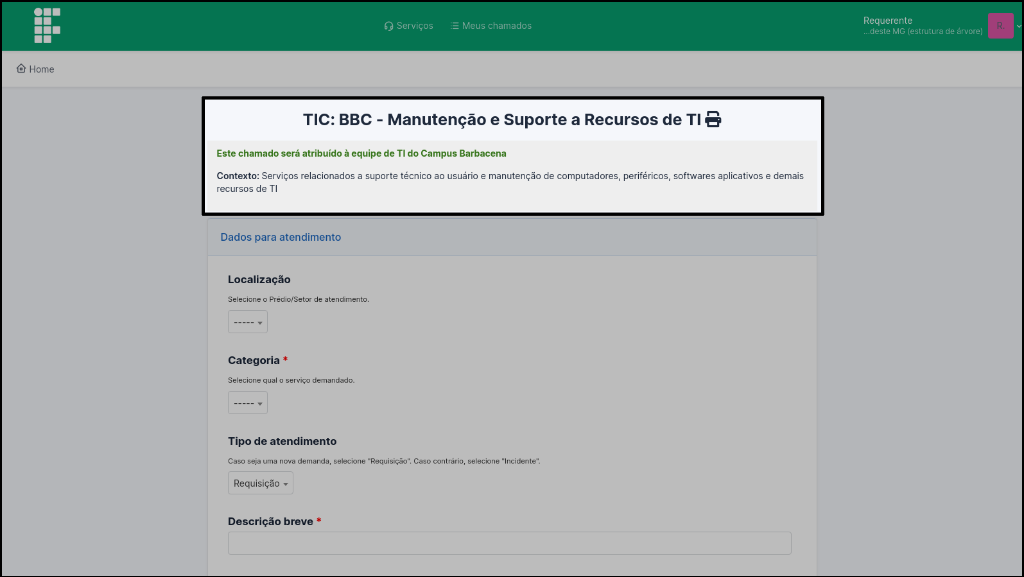Image resolution: width=1024 pixels, height=577 pixels.
Task: Click the house icon in the breadcrumb
Action: (21, 69)
